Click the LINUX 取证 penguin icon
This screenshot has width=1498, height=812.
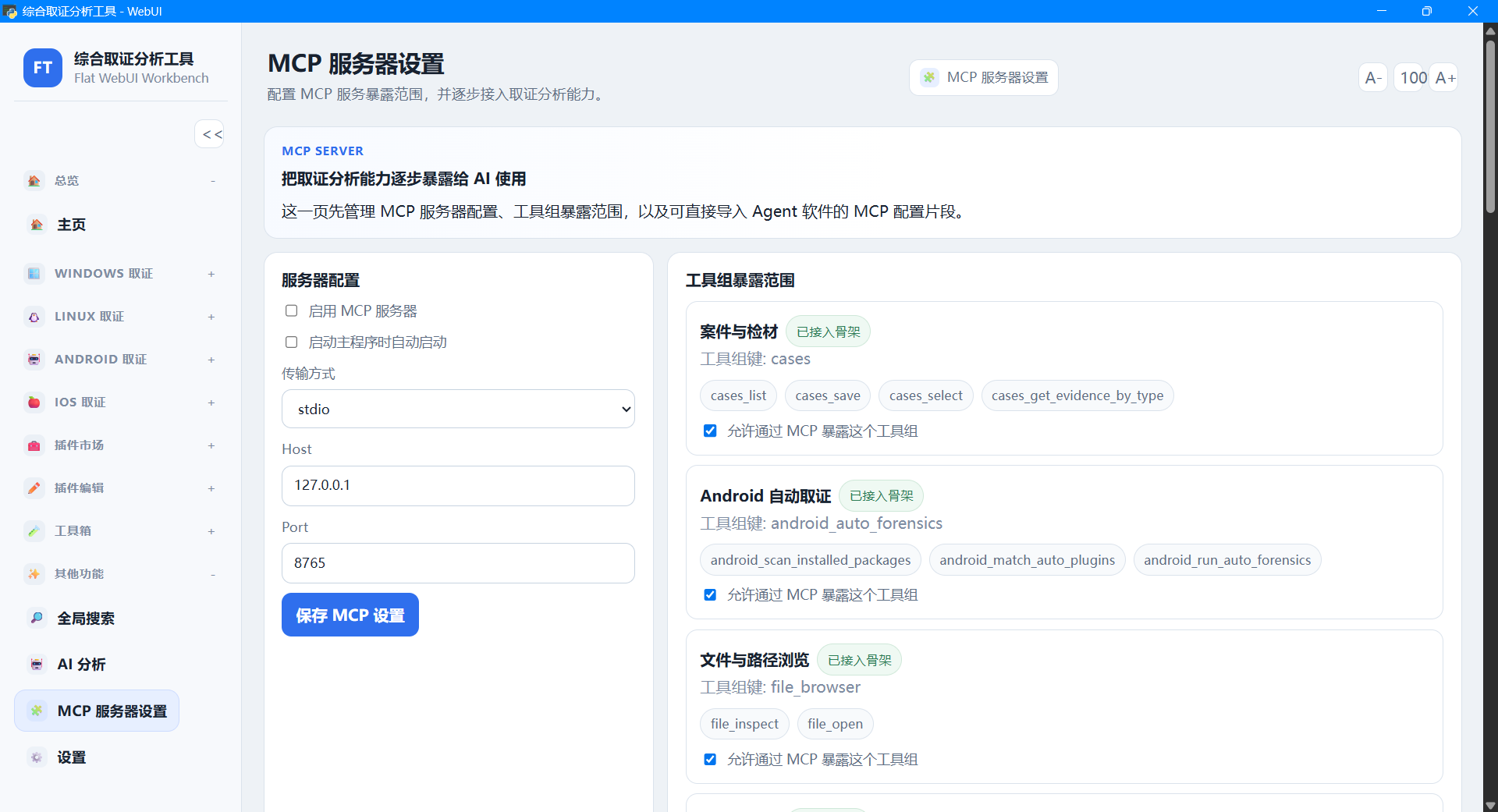pos(34,317)
